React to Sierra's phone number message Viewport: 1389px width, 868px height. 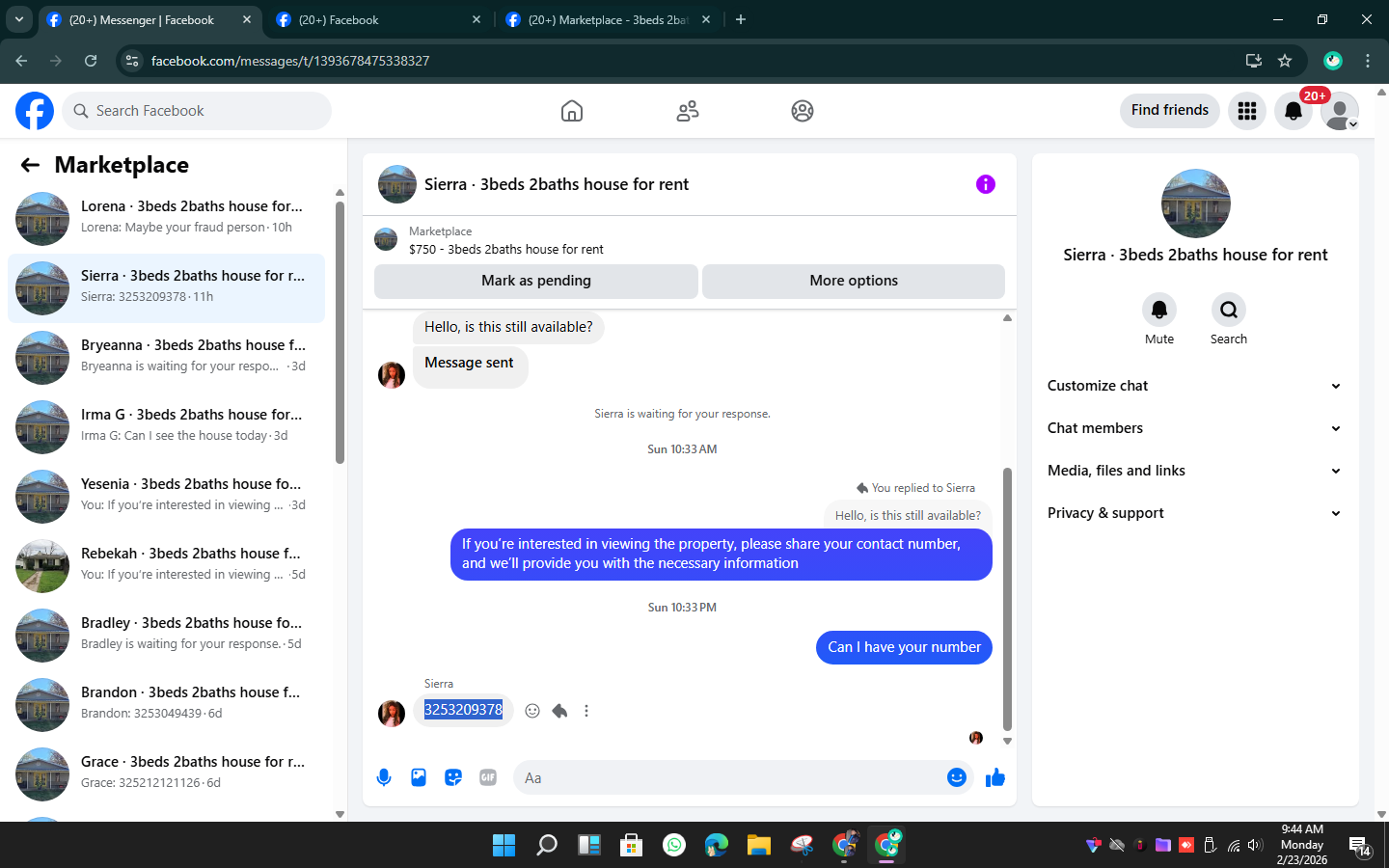click(x=532, y=711)
